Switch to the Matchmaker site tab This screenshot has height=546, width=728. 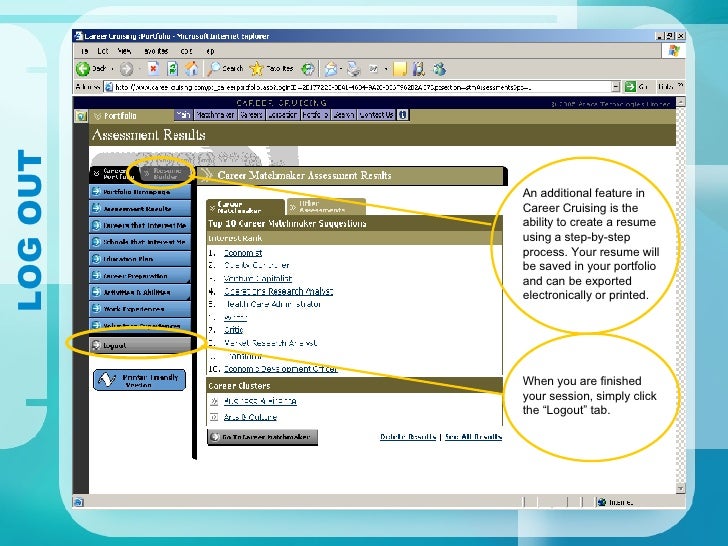(x=215, y=115)
